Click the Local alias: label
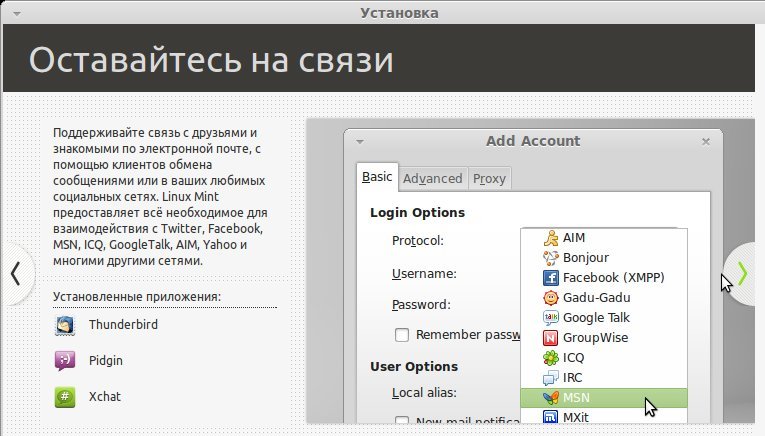Image resolution: width=765 pixels, height=436 pixels. click(424, 393)
